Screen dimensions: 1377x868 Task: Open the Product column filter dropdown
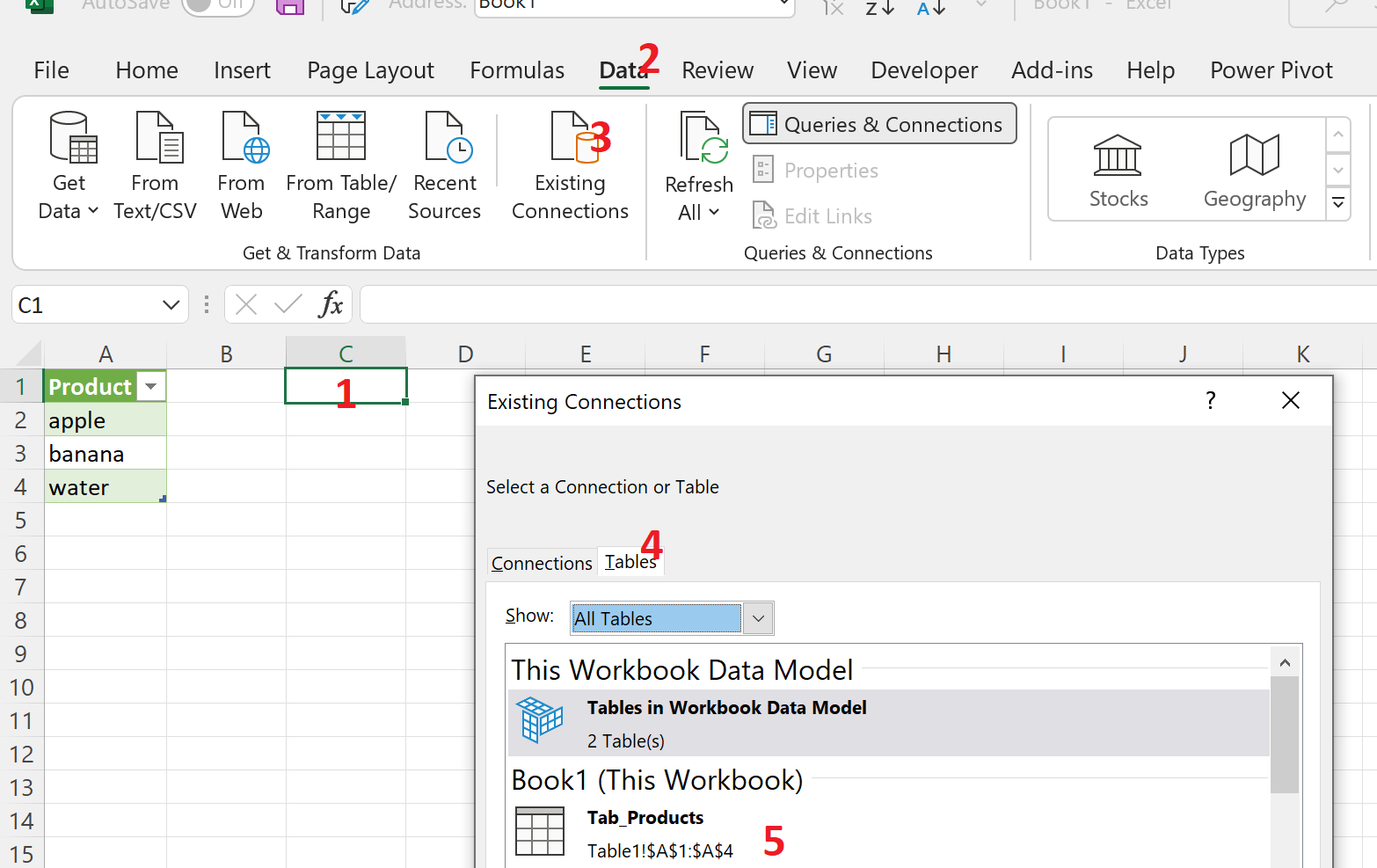151,387
